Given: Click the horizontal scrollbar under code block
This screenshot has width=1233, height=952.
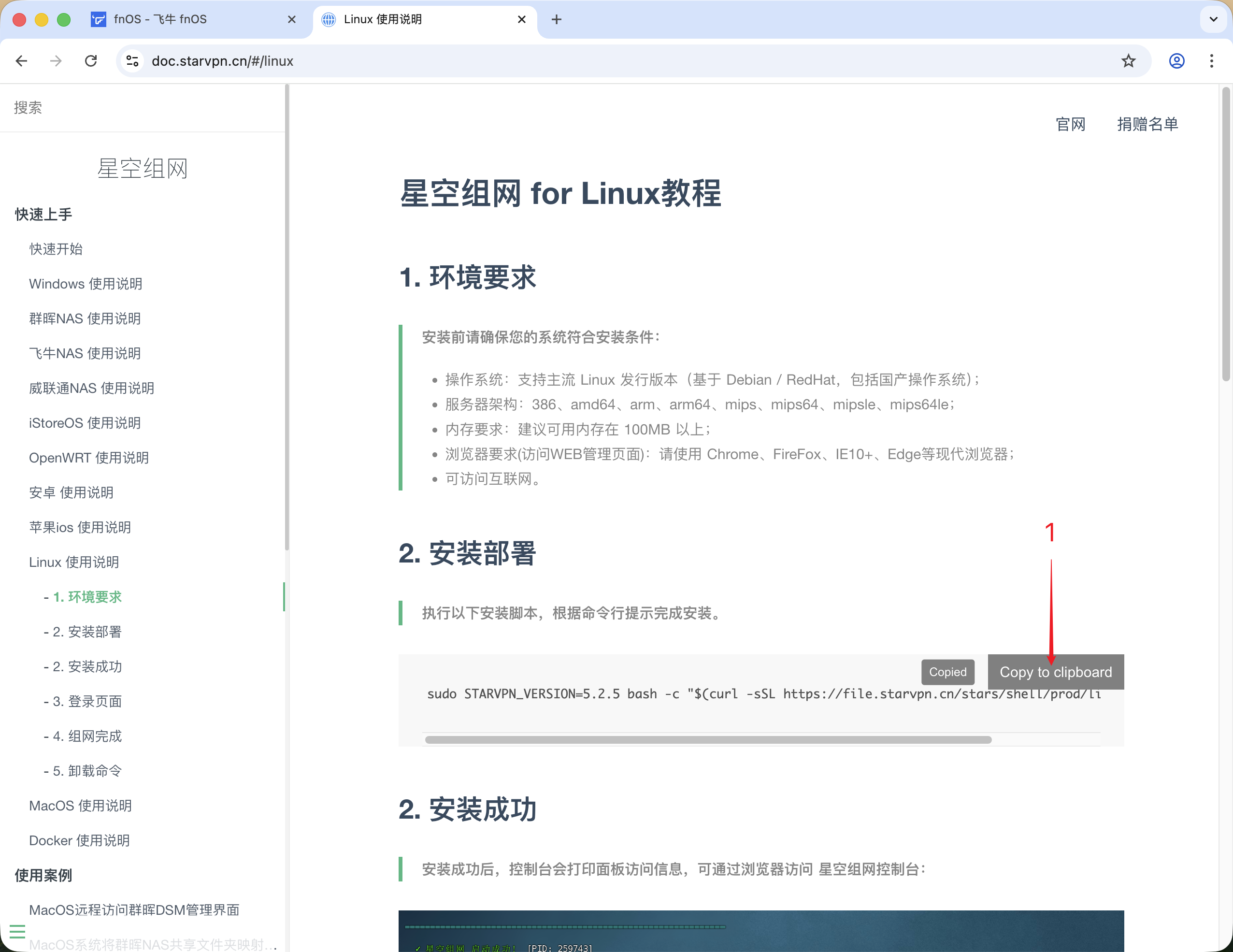Looking at the screenshot, I should (x=708, y=740).
